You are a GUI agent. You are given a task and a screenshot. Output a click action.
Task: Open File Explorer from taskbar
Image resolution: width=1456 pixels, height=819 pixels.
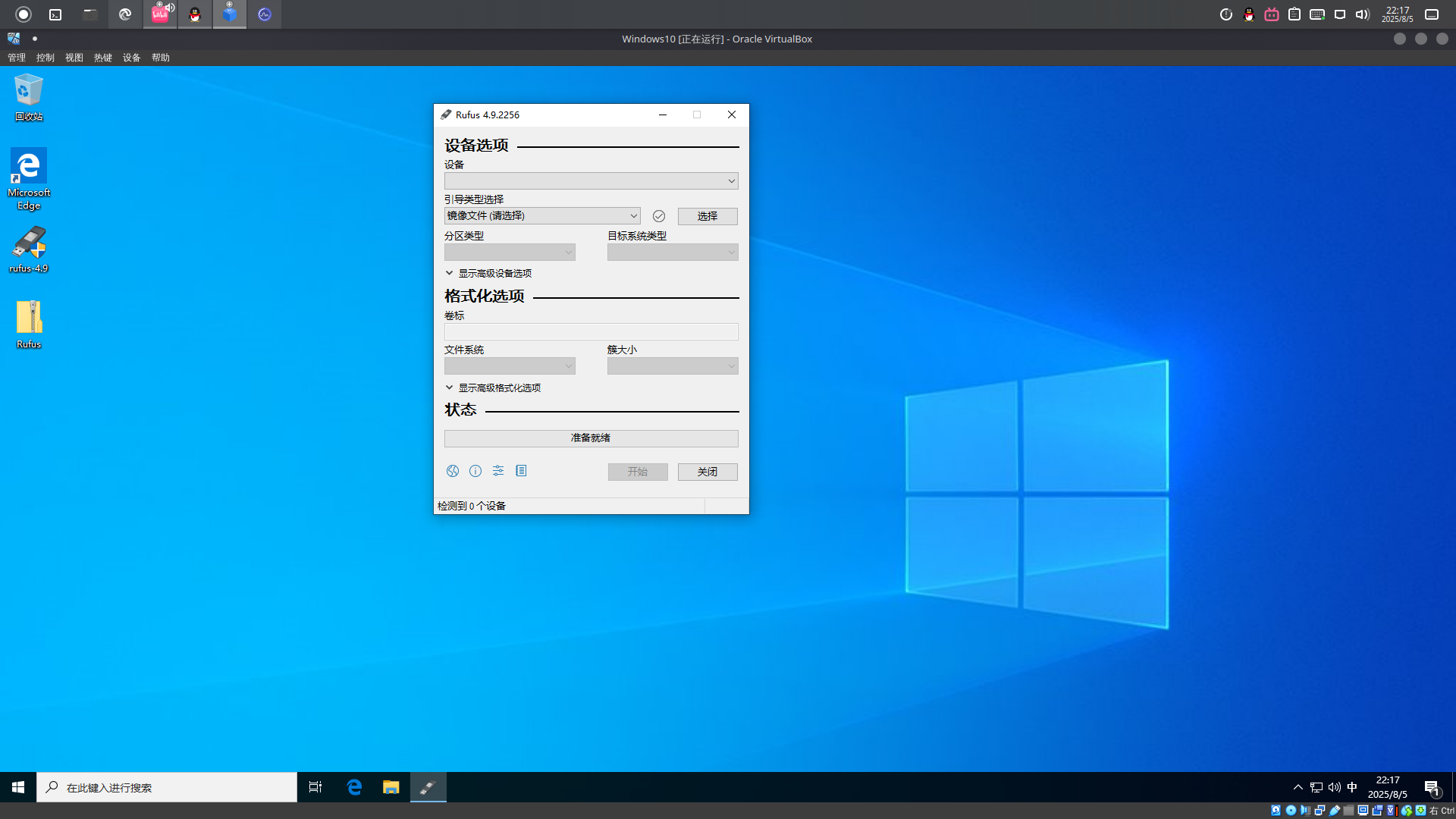point(391,787)
